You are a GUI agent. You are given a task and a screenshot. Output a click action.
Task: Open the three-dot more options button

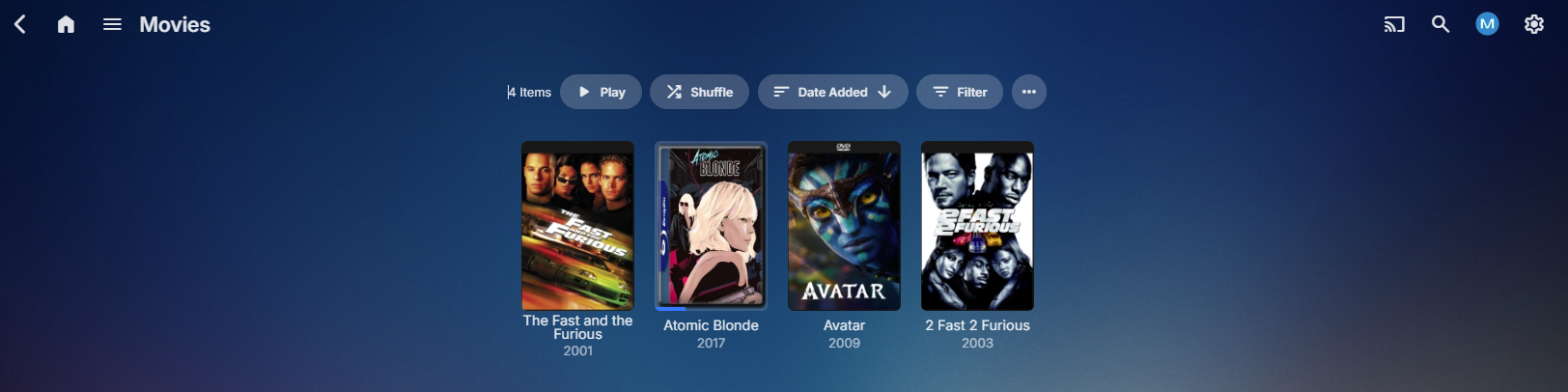point(1029,92)
